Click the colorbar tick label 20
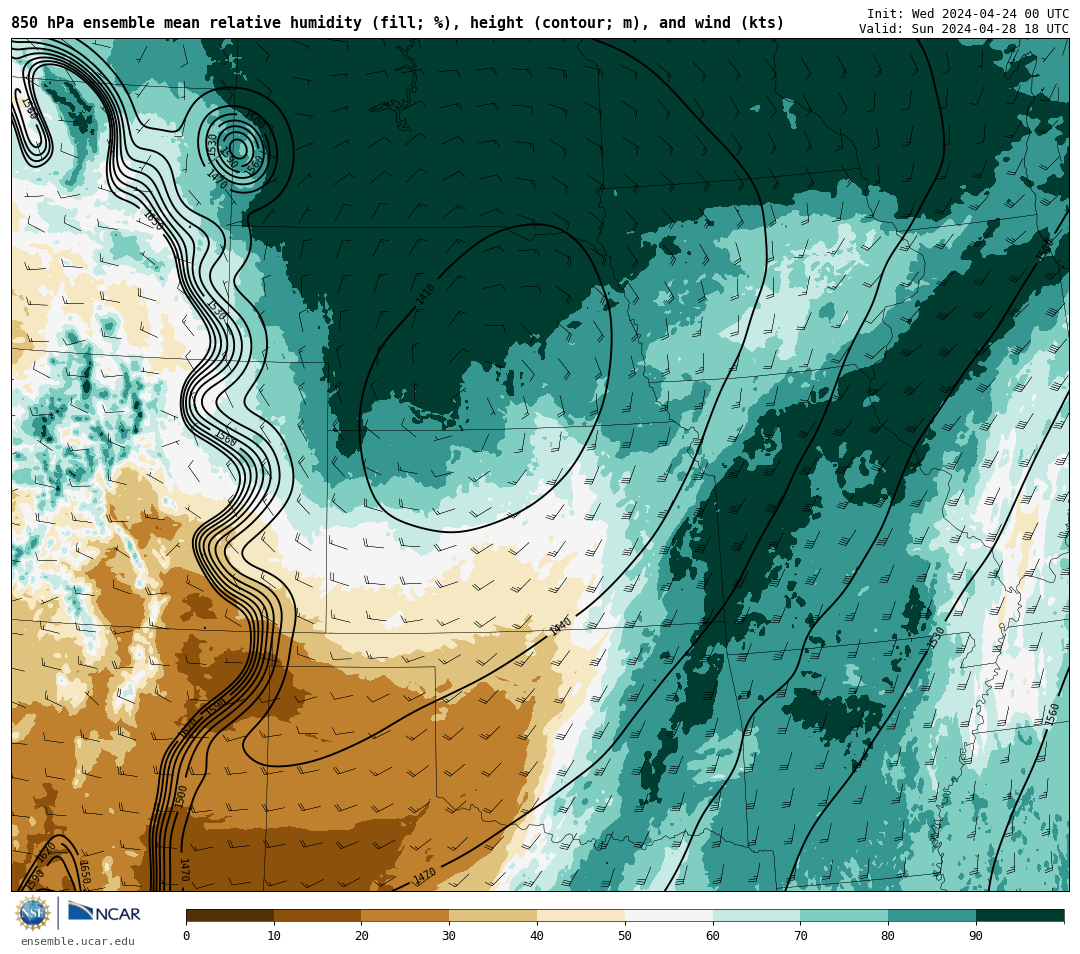This screenshot has width=1080, height=954. (x=362, y=935)
